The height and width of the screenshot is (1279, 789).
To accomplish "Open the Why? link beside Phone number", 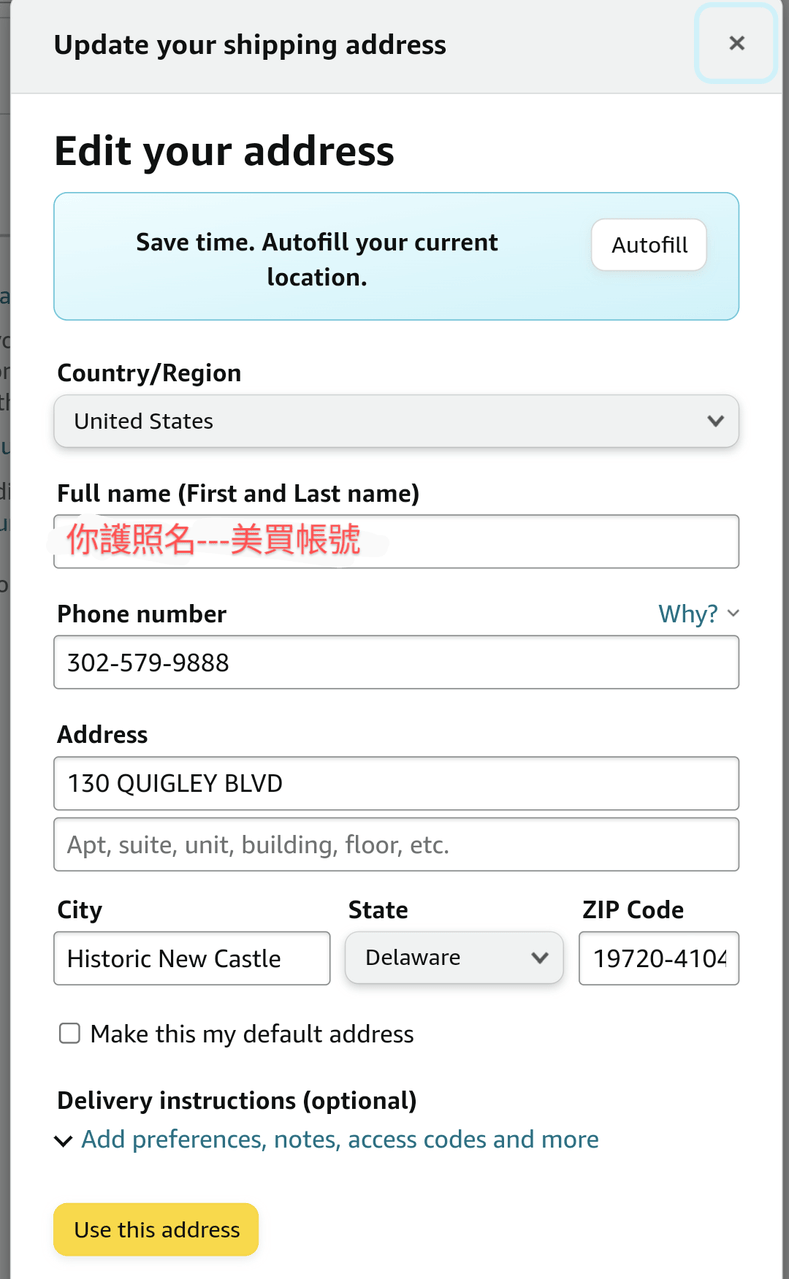I will point(687,614).
